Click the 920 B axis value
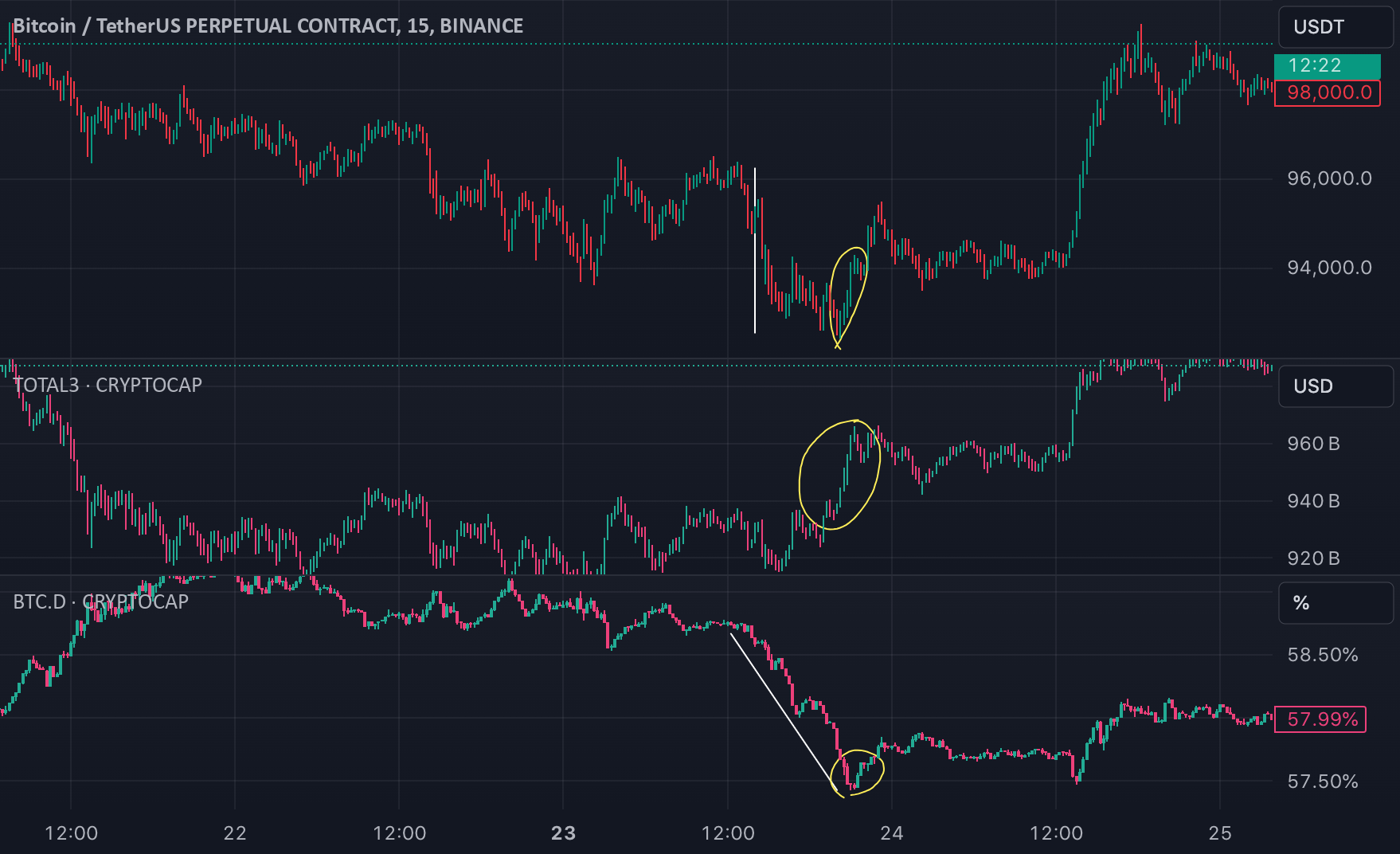Viewport: 1400px width, 854px height. [1313, 558]
